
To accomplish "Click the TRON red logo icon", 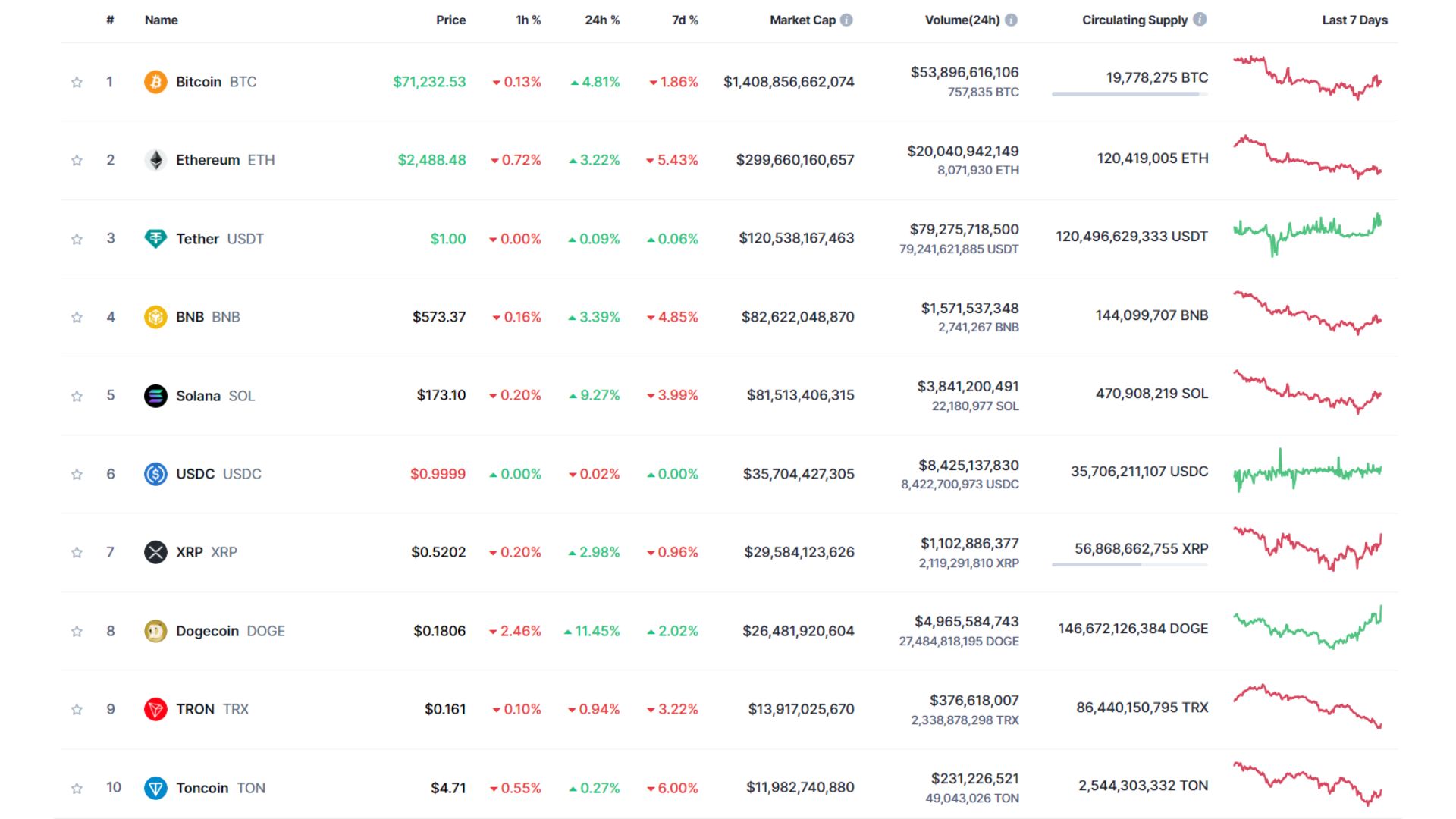I will (155, 709).
